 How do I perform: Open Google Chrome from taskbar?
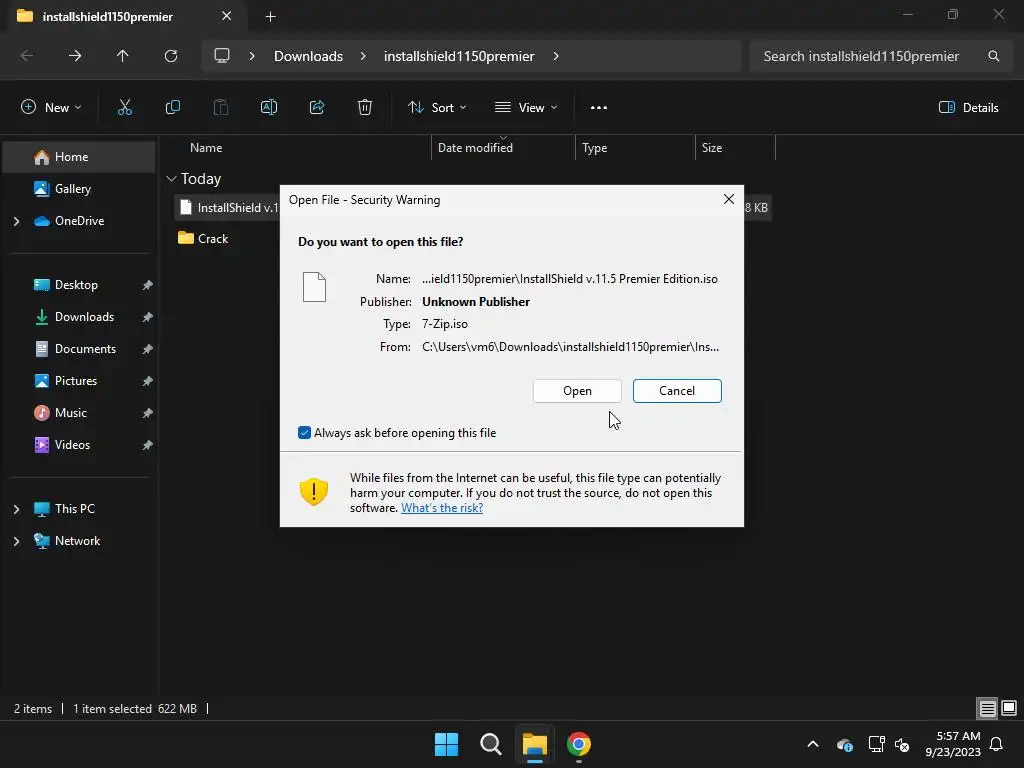click(x=579, y=744)
